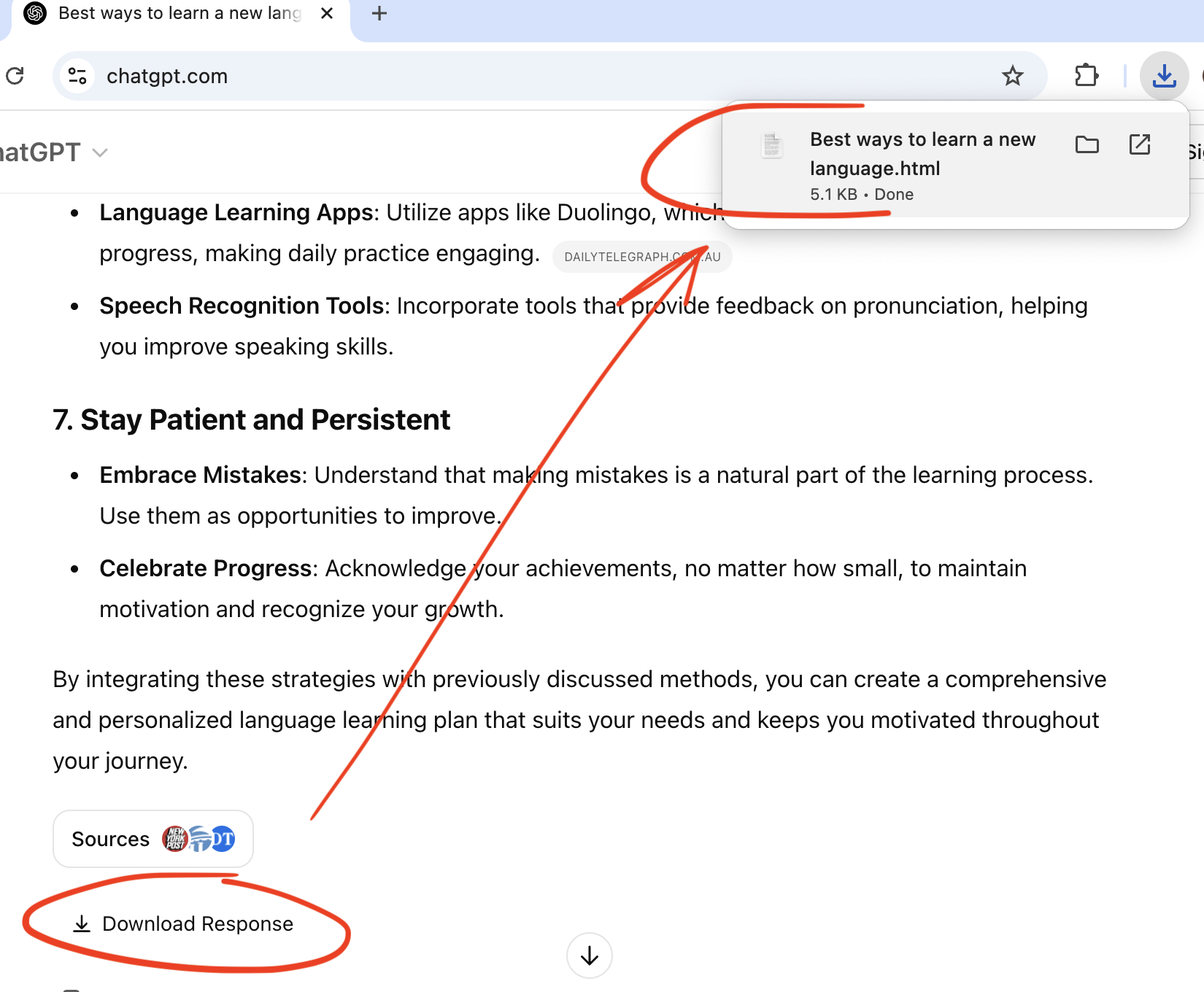Click the site information icon

pyautogui.click(x=77, y=76)
